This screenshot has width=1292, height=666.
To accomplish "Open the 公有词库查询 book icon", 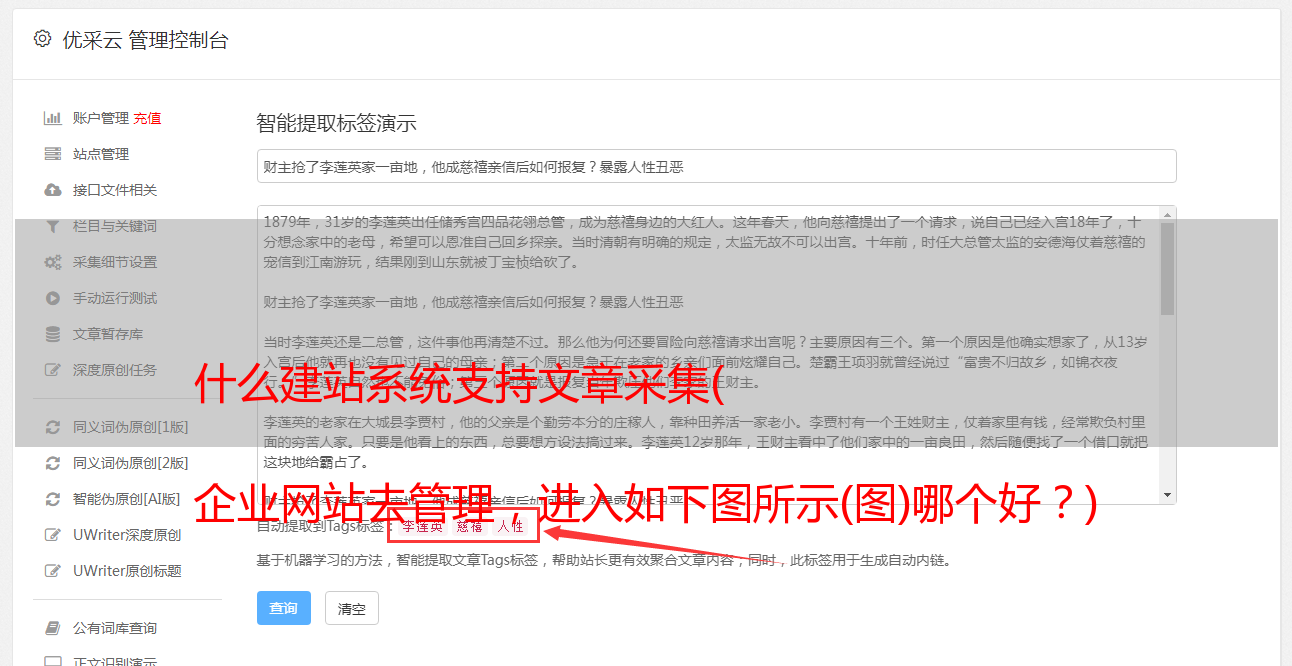I will tap(53, 628).
